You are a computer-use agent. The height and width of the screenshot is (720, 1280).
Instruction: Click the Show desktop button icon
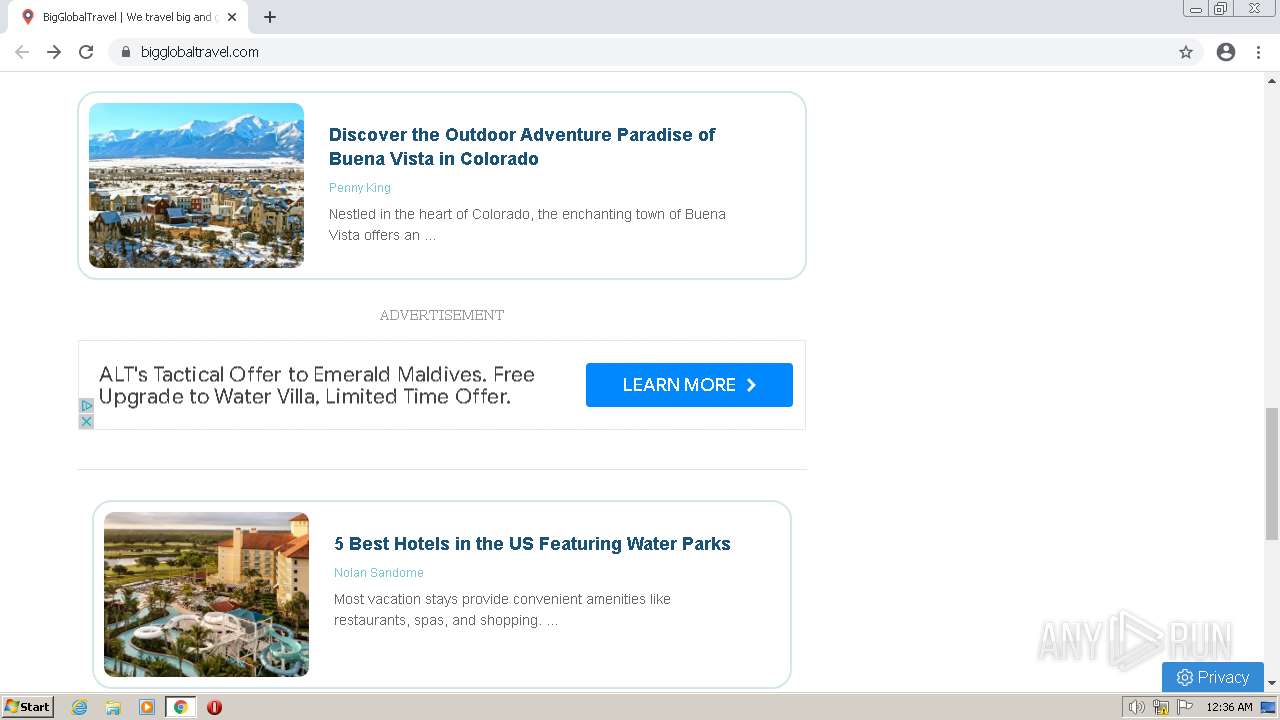[1269, 707]
